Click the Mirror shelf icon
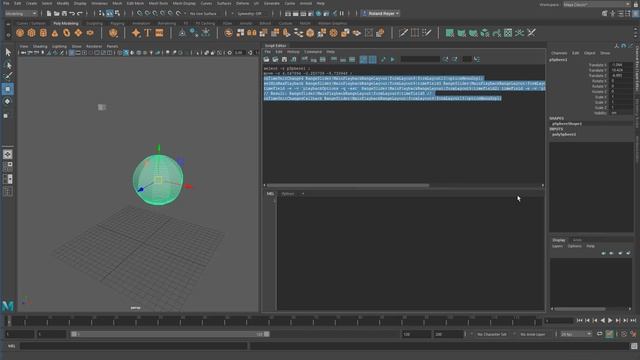 pyautogui.click(x=252, y=33)
